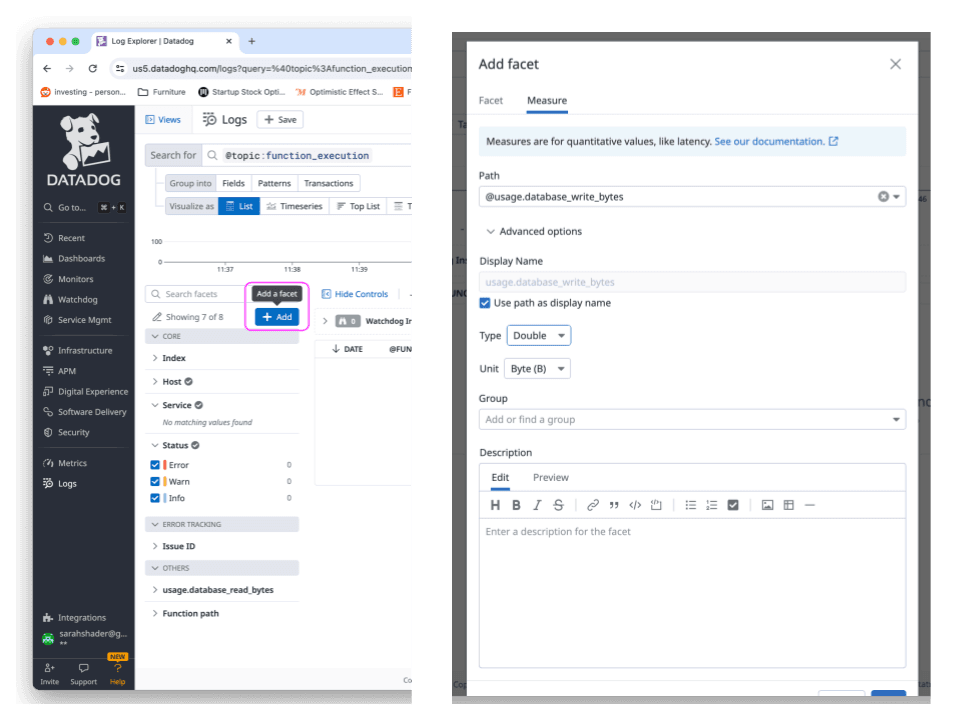Viewport: 960px width, 720px height.
Task: Change the Unit dropdown from Byte (B)
Action: [x=537, y=368]
